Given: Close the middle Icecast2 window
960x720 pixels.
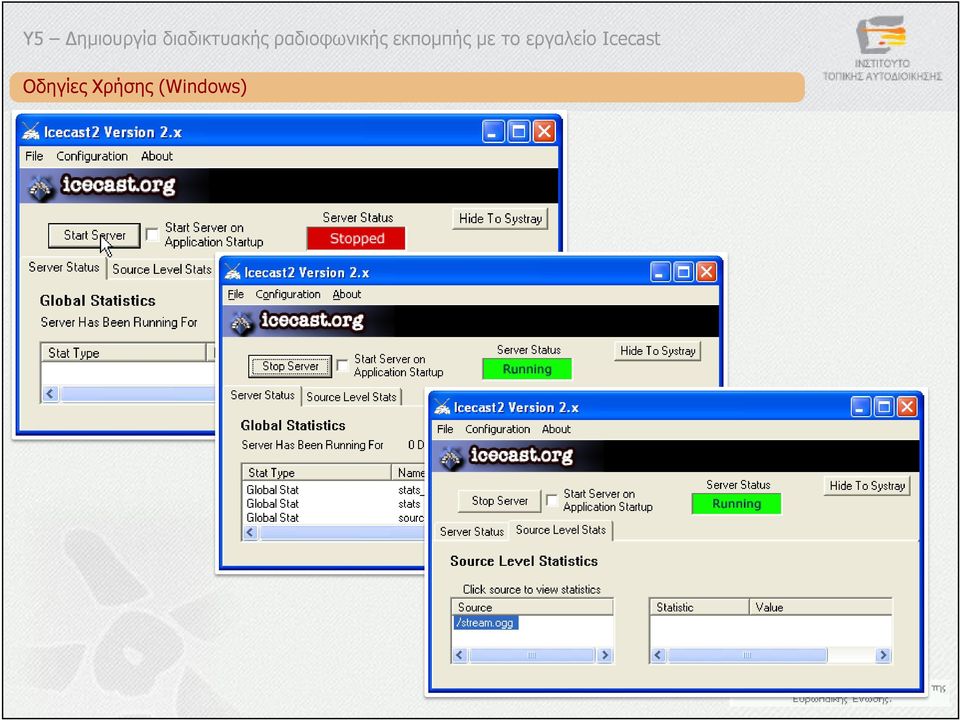Looking at the screenshot, I should (707, 272).
